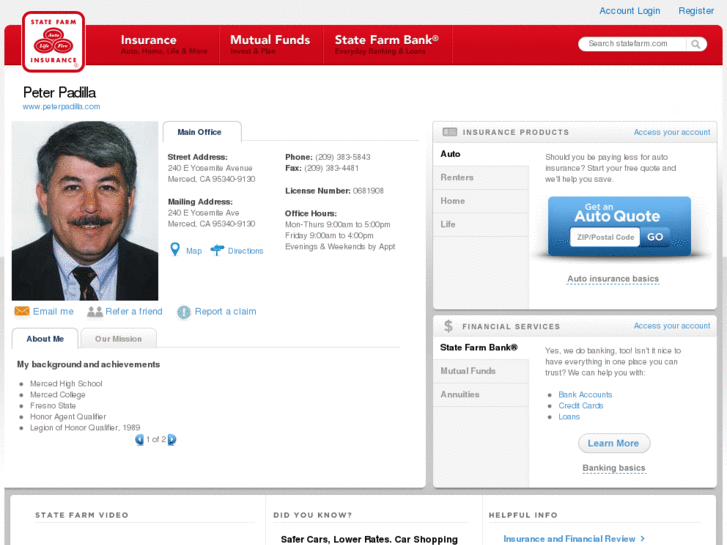Click the Directions link
Image resolution: width=727 pixels, height=545 pixels.
[245, 250]
